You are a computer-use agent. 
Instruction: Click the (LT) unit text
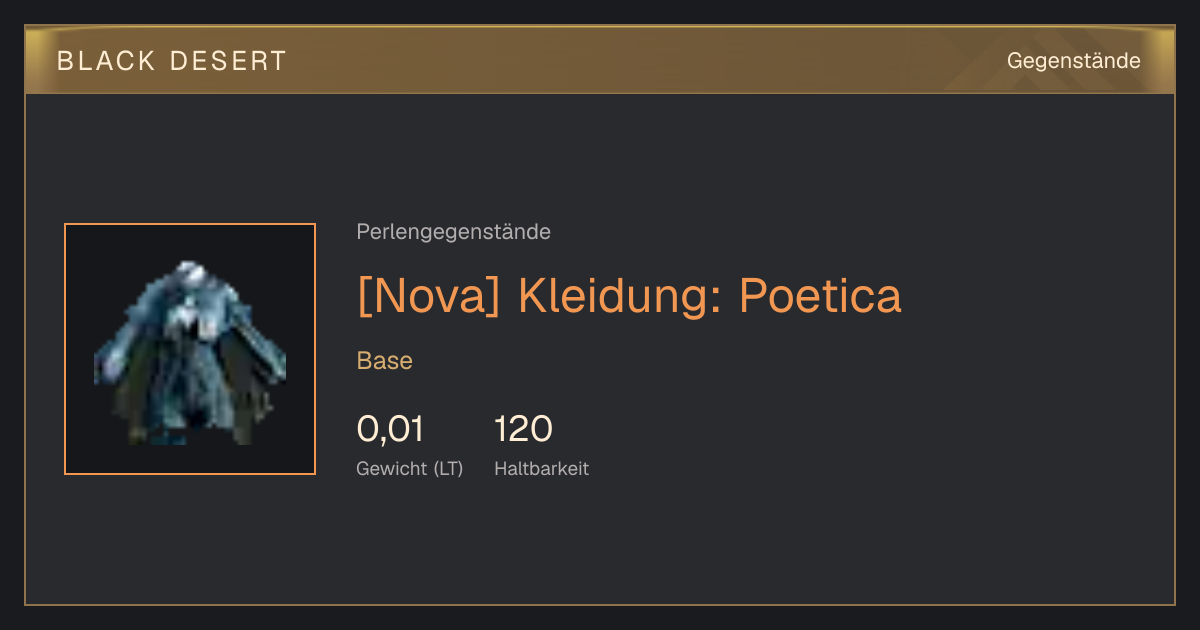click(x=448, y=469)
